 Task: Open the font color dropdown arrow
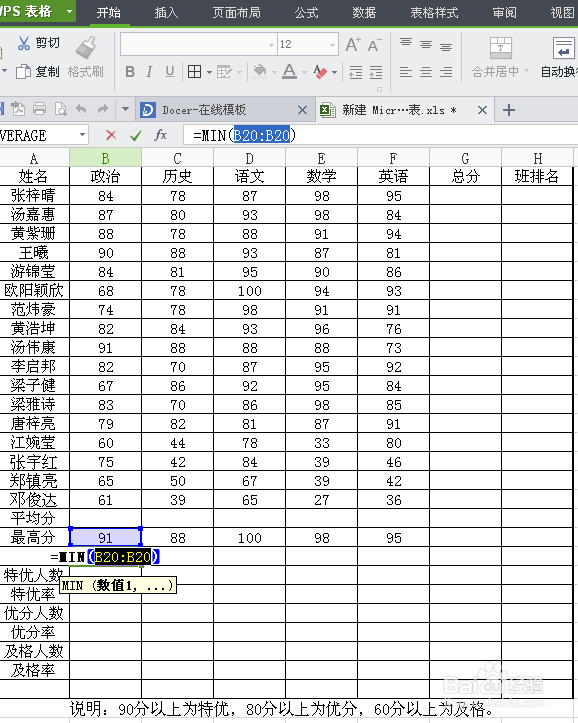point(304,72)
